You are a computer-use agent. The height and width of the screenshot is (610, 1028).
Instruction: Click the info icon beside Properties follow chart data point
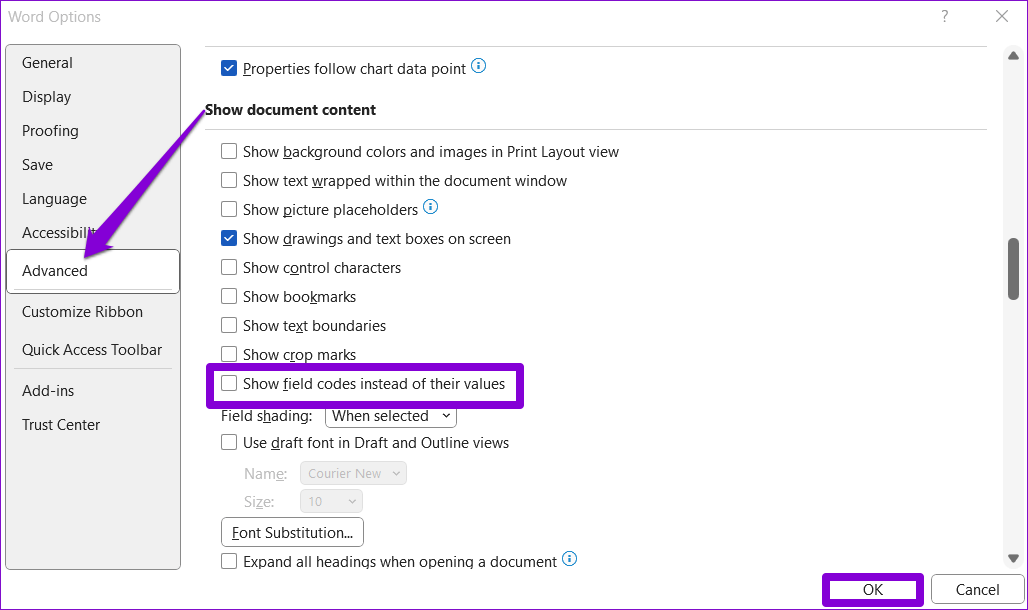pos(478,66)
